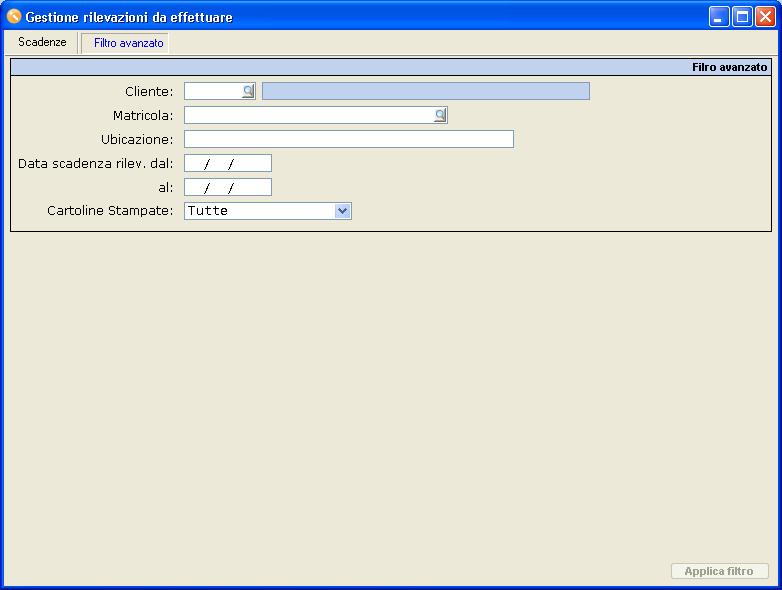Click the Ubicazione: label

tap(137, 140)
